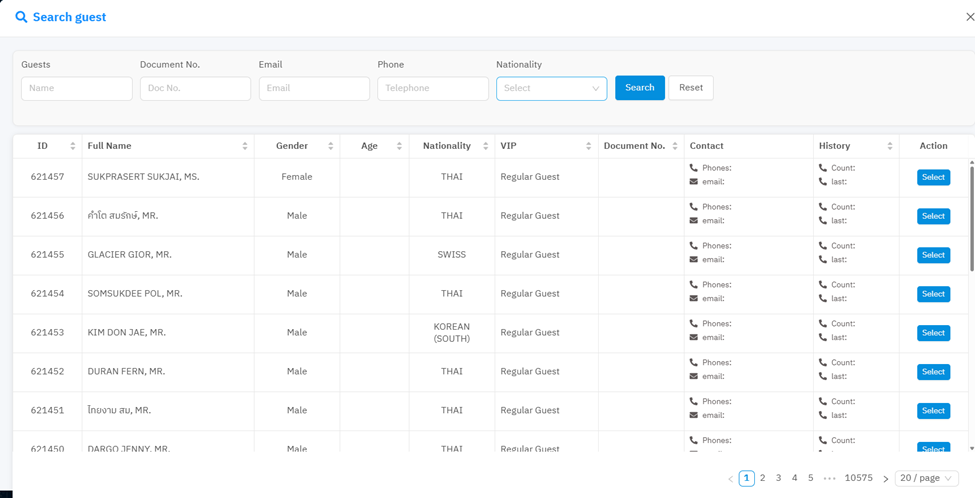The image size is (975, 498).
Task: Click the VIP column sort icon
Action: [588, 146]
